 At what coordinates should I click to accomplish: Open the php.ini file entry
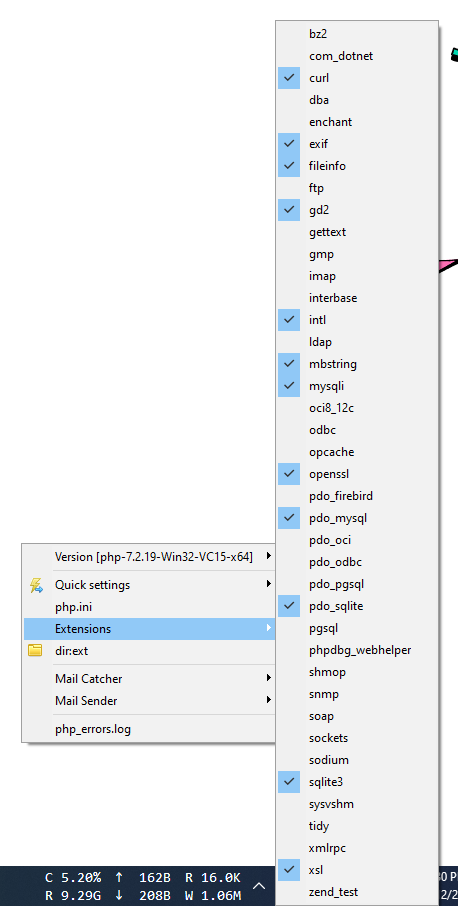pyautogui.click(x=149, y=607)
